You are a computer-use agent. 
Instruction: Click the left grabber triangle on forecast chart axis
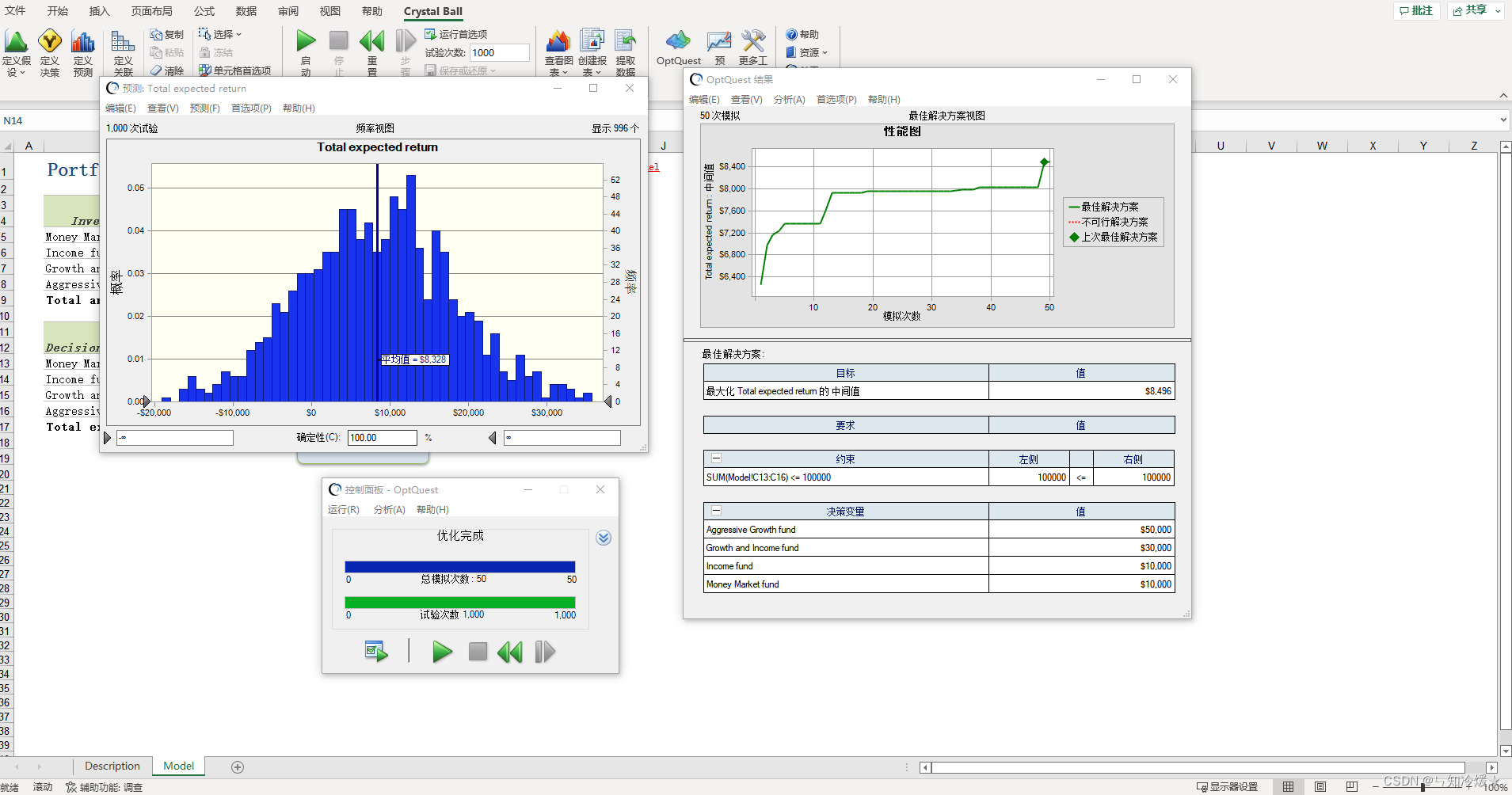point(146,401)
